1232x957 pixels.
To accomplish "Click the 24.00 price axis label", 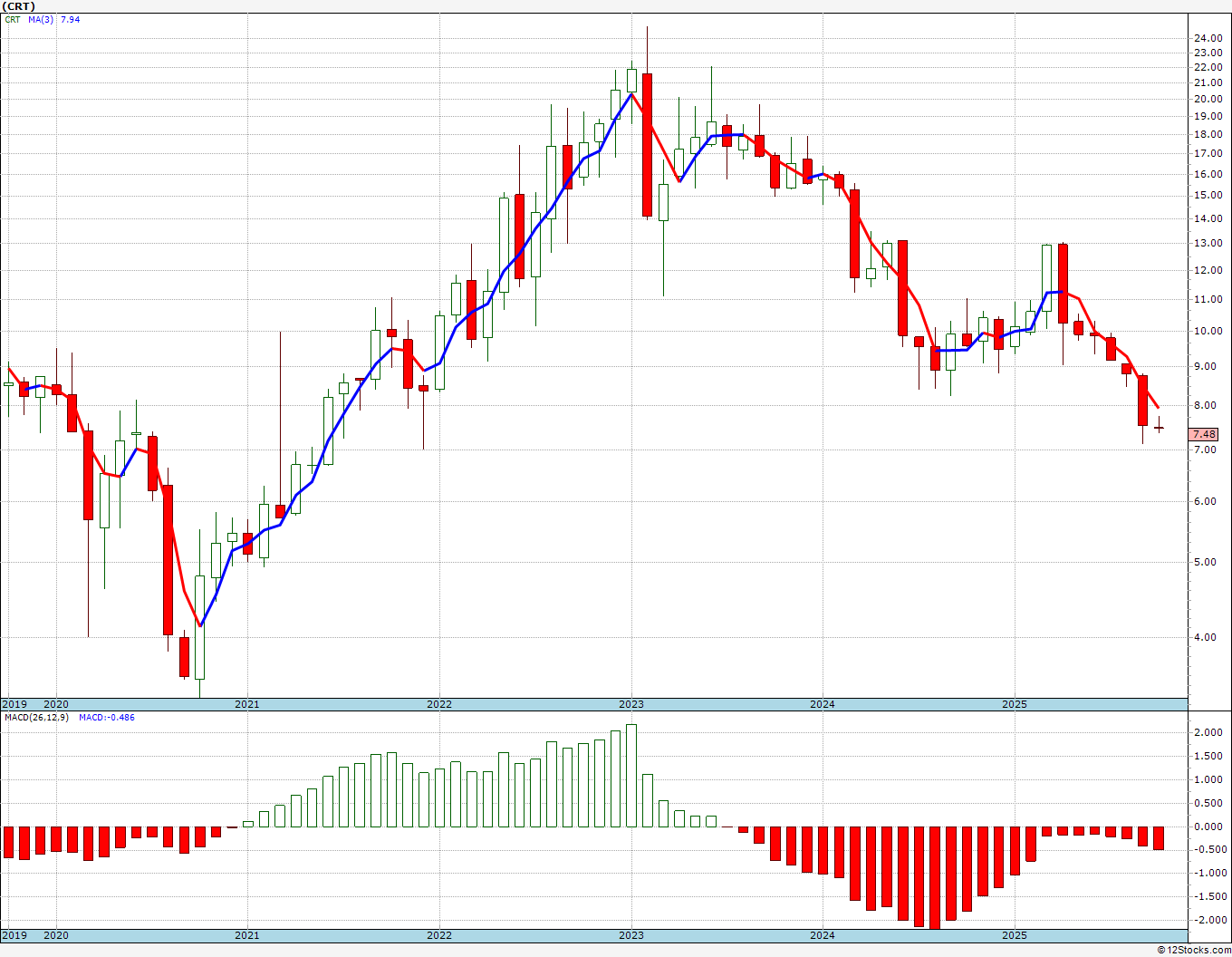I will point(1207,38).
